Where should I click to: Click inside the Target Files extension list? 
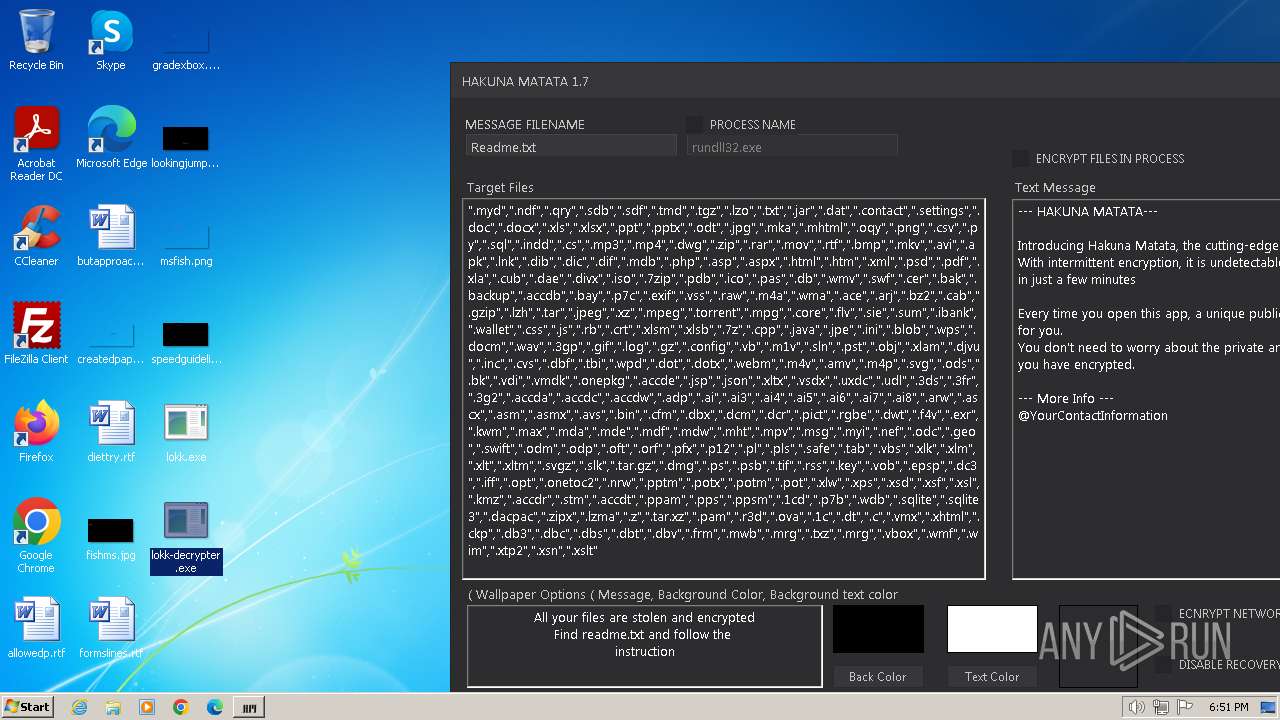click(724, 388)
